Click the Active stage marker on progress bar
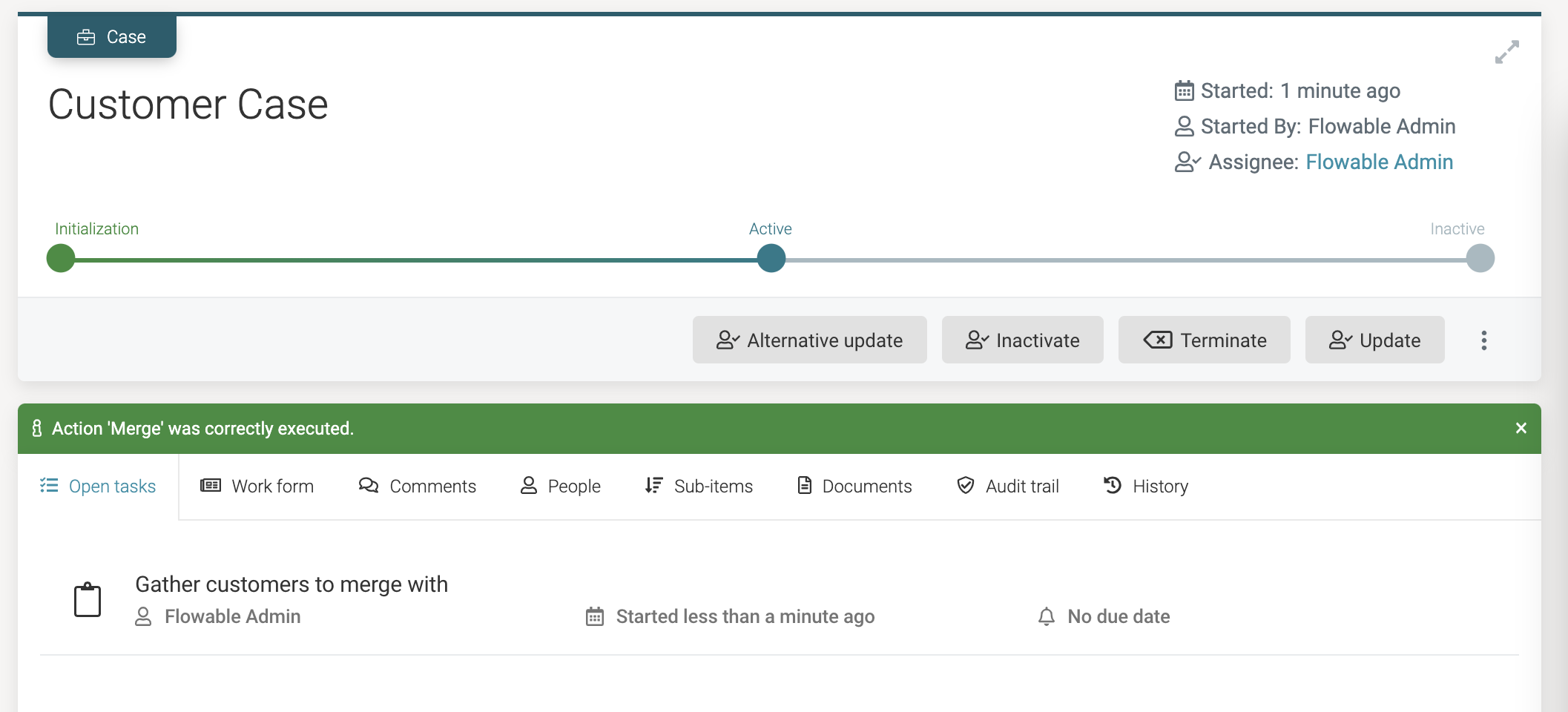Viewport: 1568px width, 712px height. click(x=771, y=259)
